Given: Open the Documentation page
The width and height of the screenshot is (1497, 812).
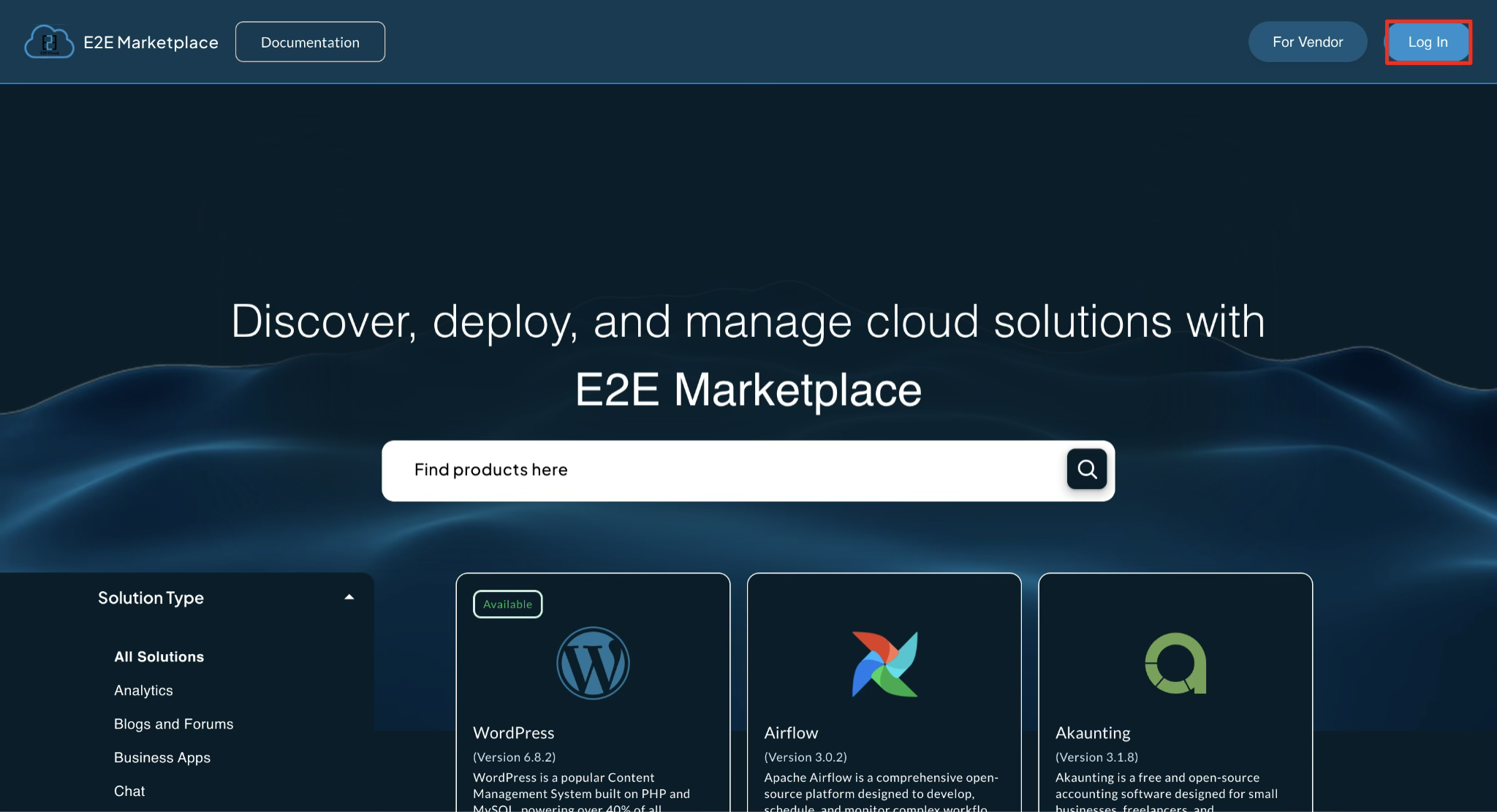Looking at the screenshot, I should 310,42.
